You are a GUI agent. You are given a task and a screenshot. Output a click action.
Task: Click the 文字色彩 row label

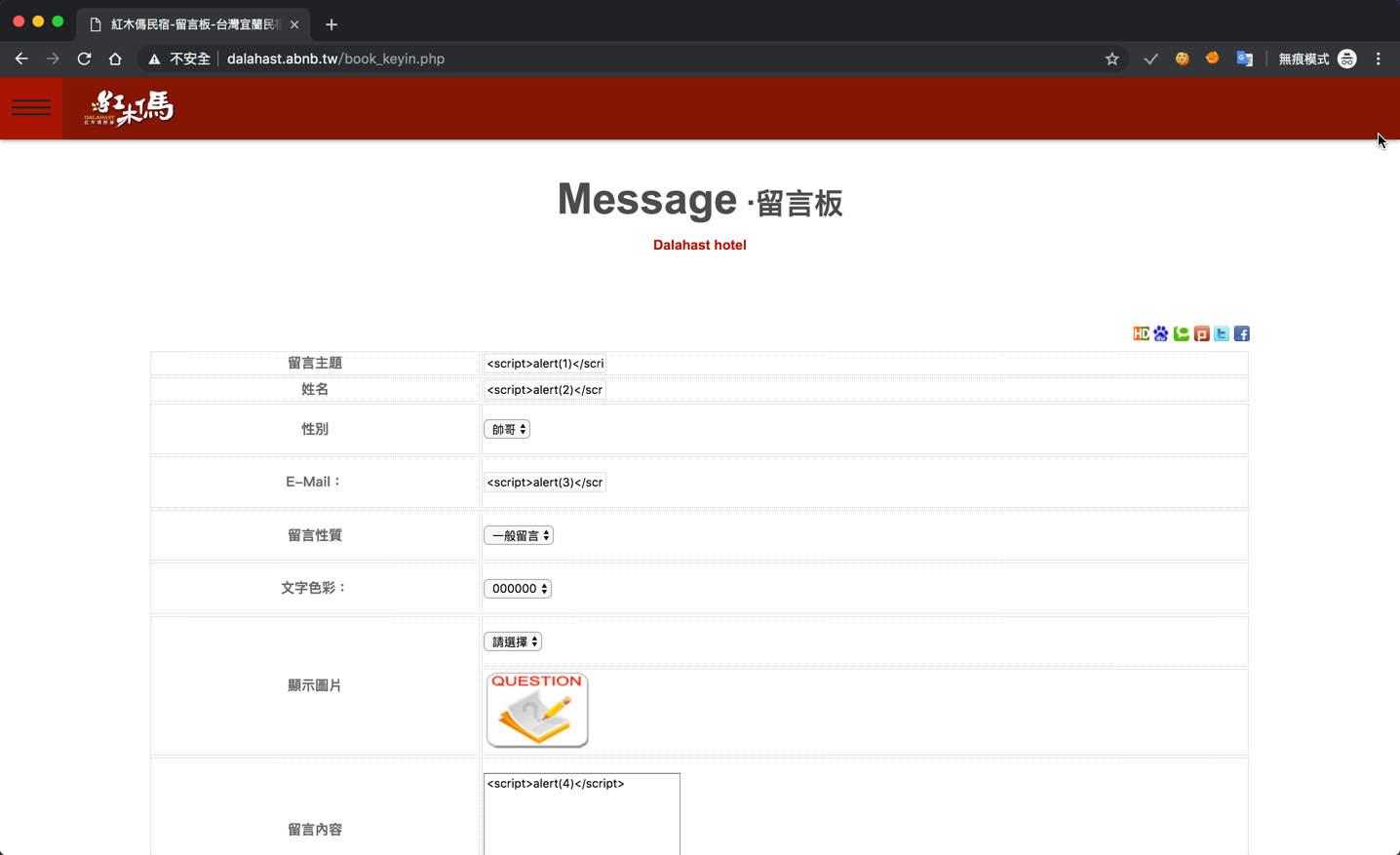pyautogui.click(x=315, y=588)
